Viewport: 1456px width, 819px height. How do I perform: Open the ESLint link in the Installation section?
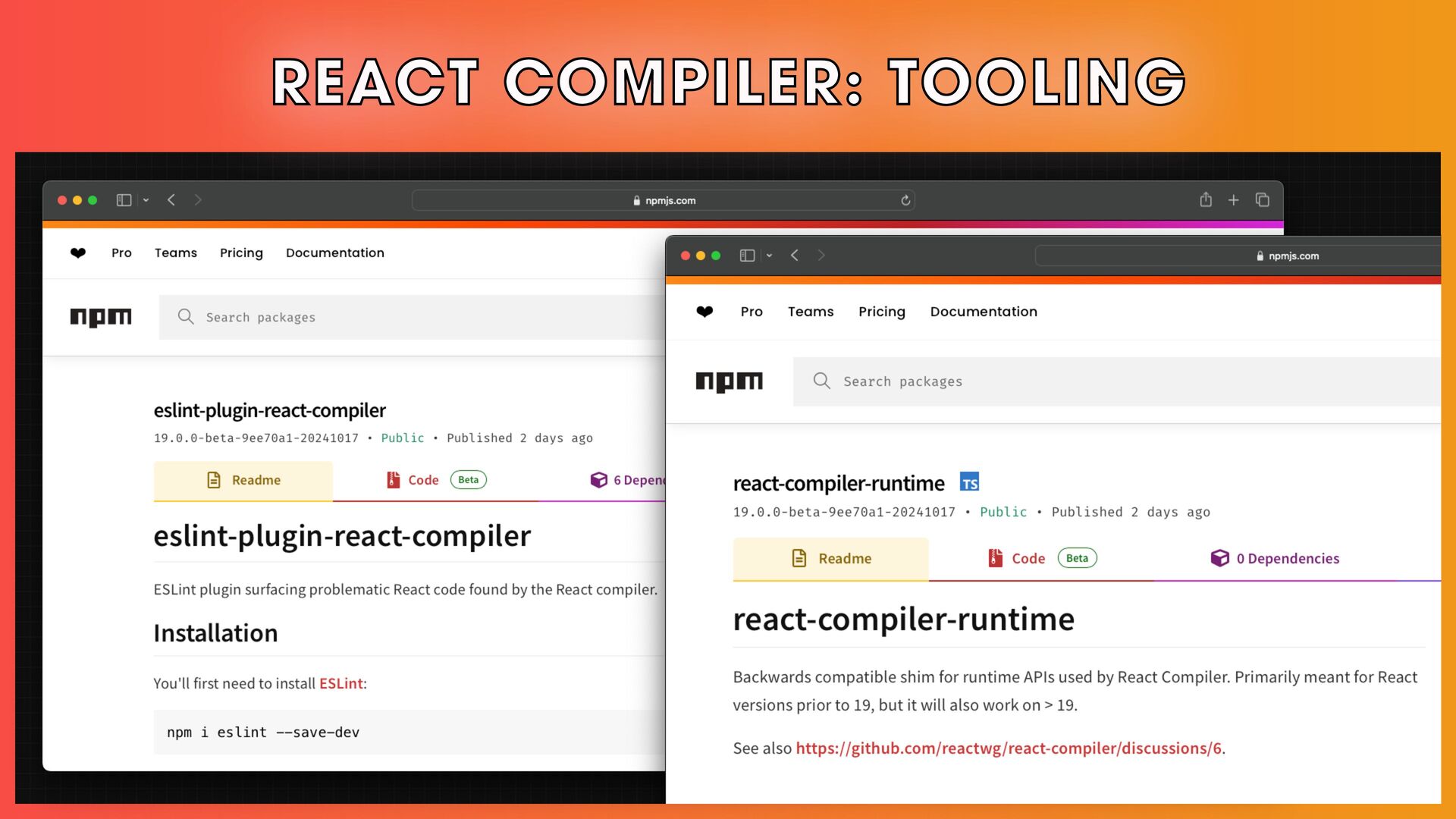click(340, 683)
